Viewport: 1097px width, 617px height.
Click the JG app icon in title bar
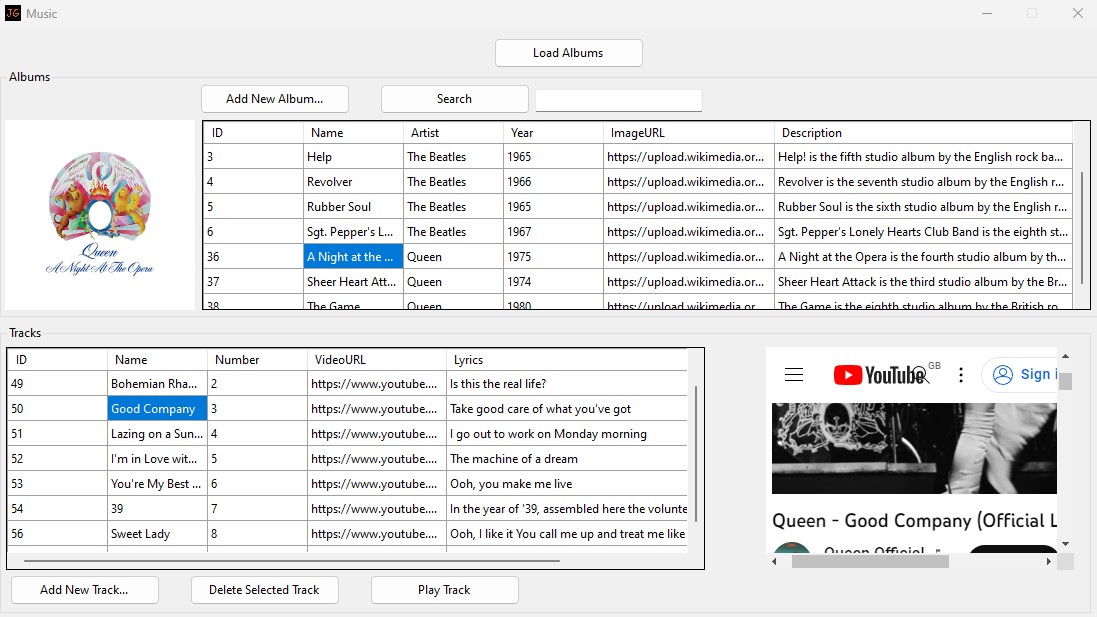click(13, 13)
